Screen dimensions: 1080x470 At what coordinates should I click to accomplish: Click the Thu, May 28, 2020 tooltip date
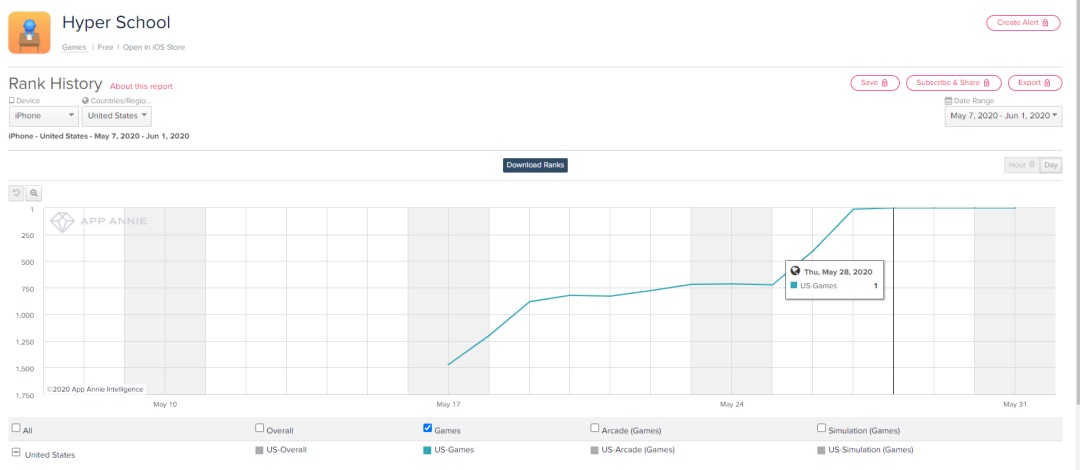(838, 272)
